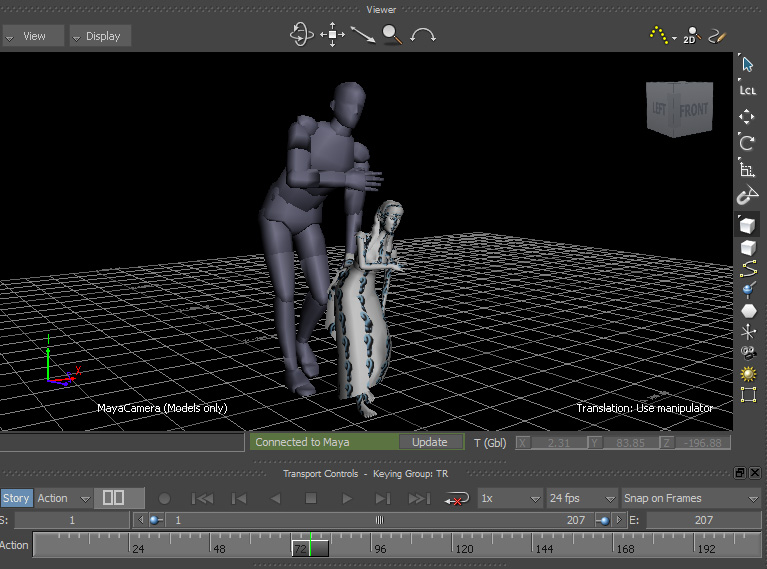Play the animation forward
767x569 pixels.
[347, 499]
